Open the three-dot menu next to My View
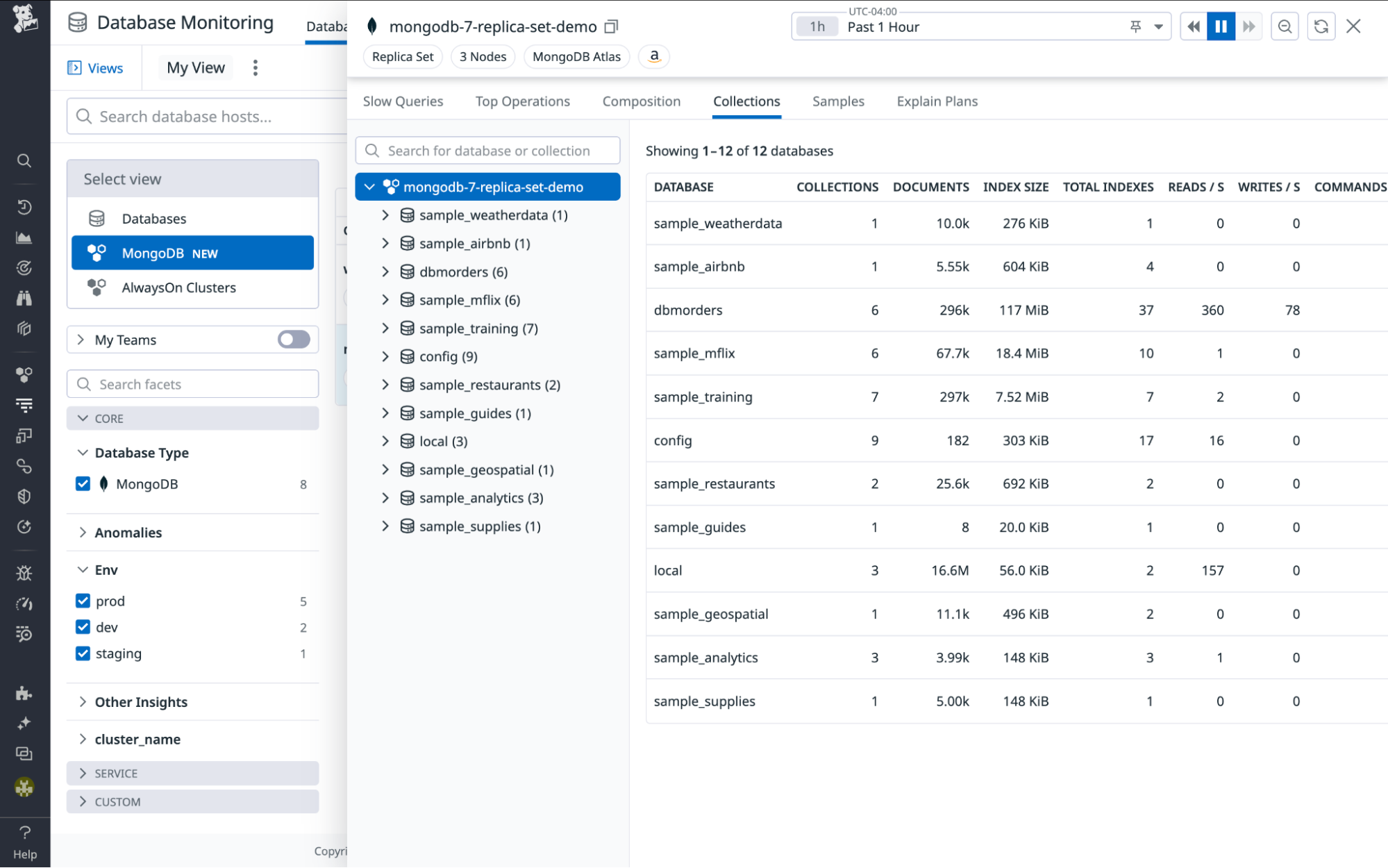This screenshot has height=868, width=1388. pos(255,67)
